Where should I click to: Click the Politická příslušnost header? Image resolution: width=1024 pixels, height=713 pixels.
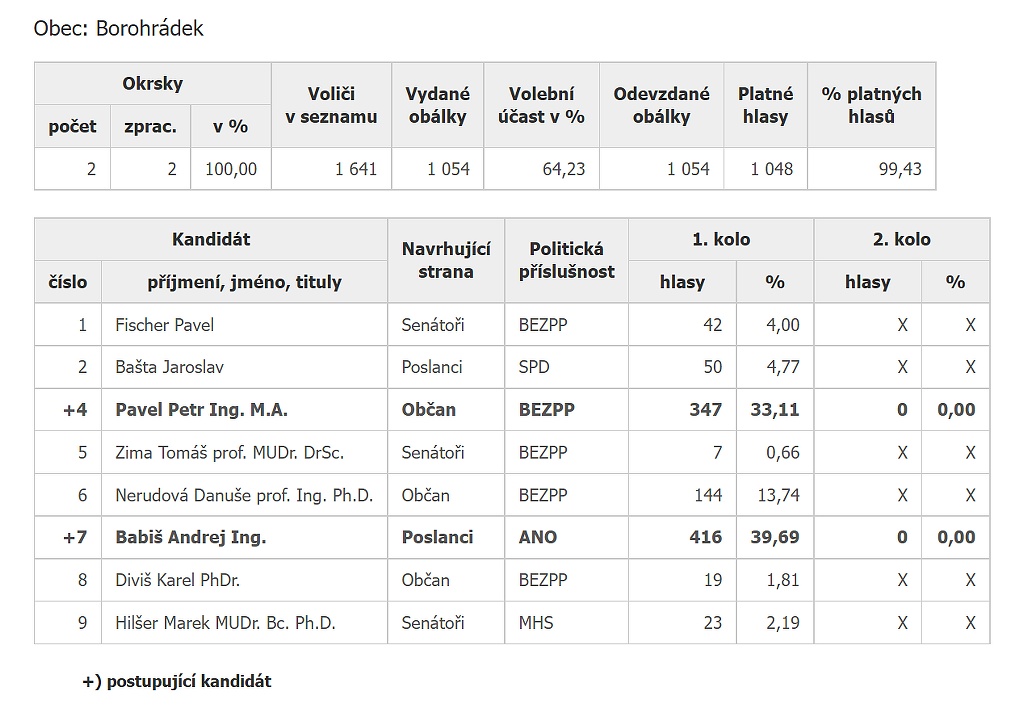point(566,261)
